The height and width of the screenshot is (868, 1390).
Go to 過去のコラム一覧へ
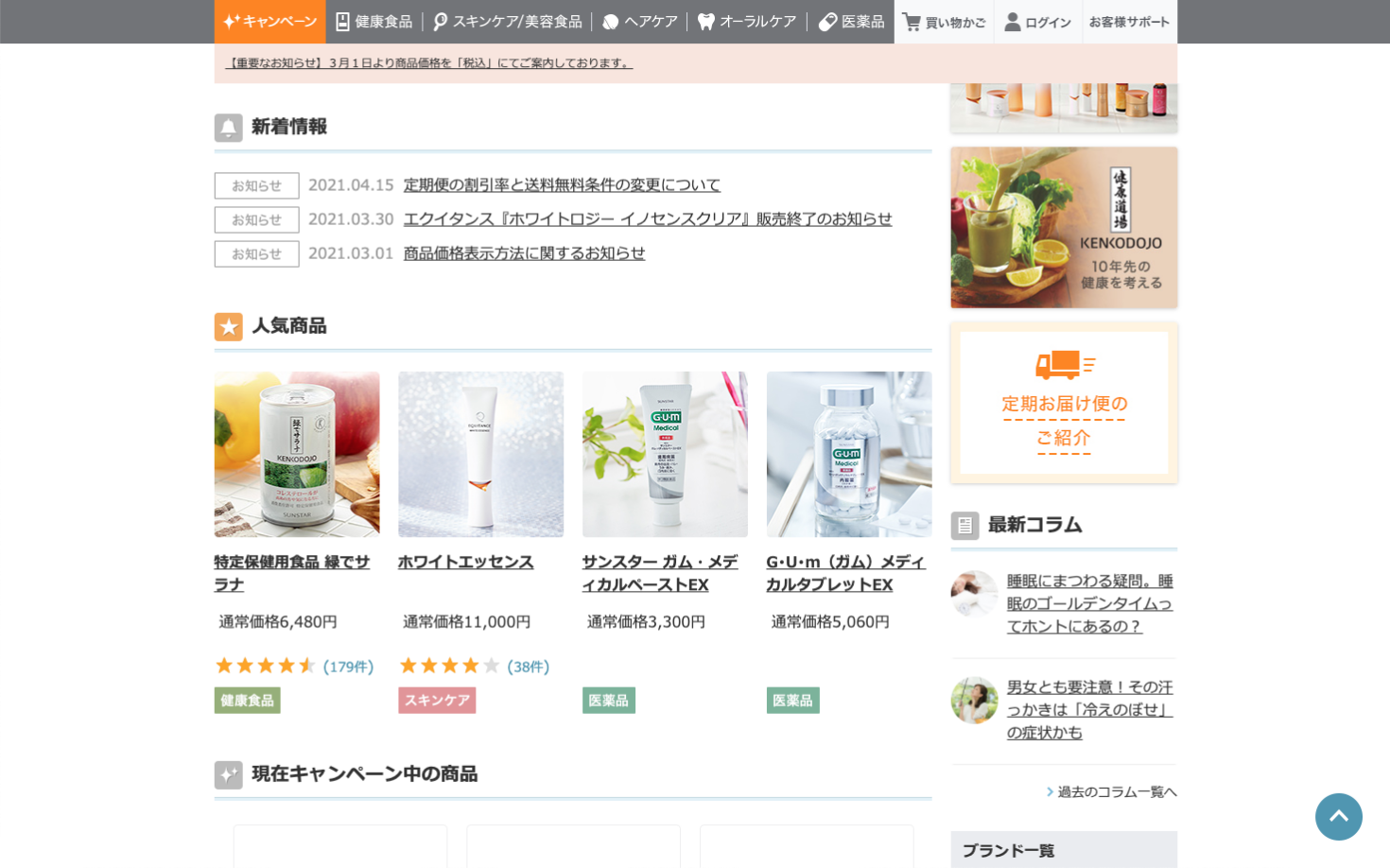pos(1112,791)
